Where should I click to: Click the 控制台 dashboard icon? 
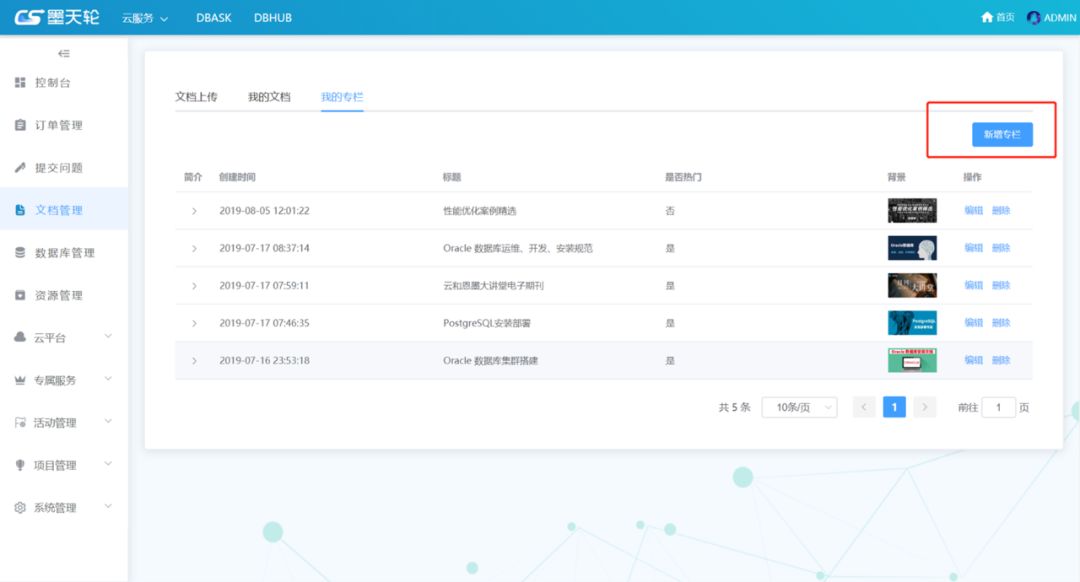pos(20,83)
